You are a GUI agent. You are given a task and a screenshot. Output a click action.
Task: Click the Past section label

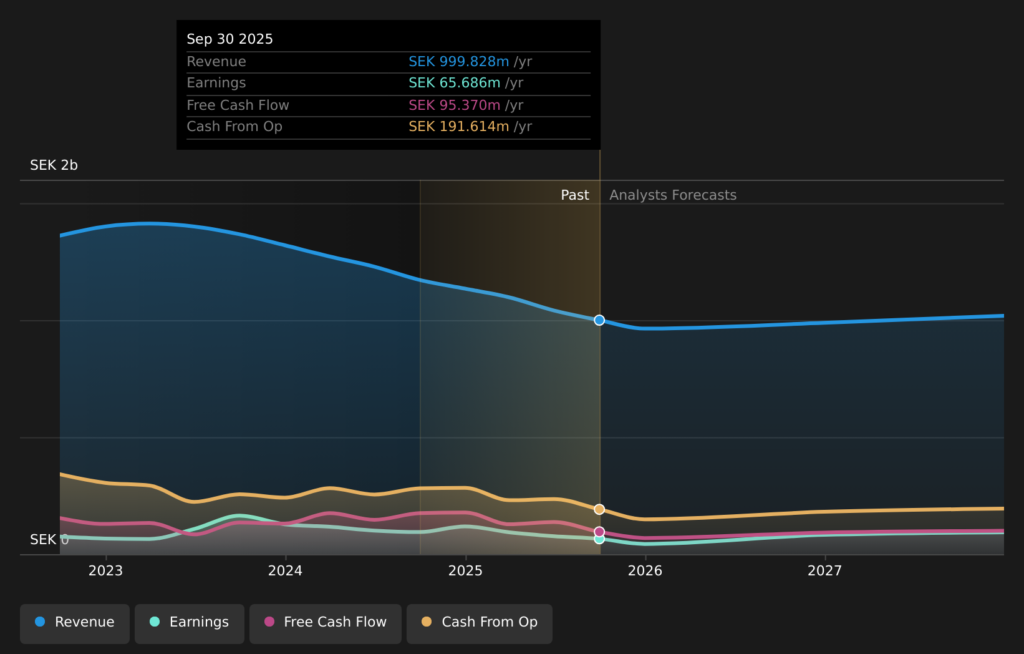574,195
